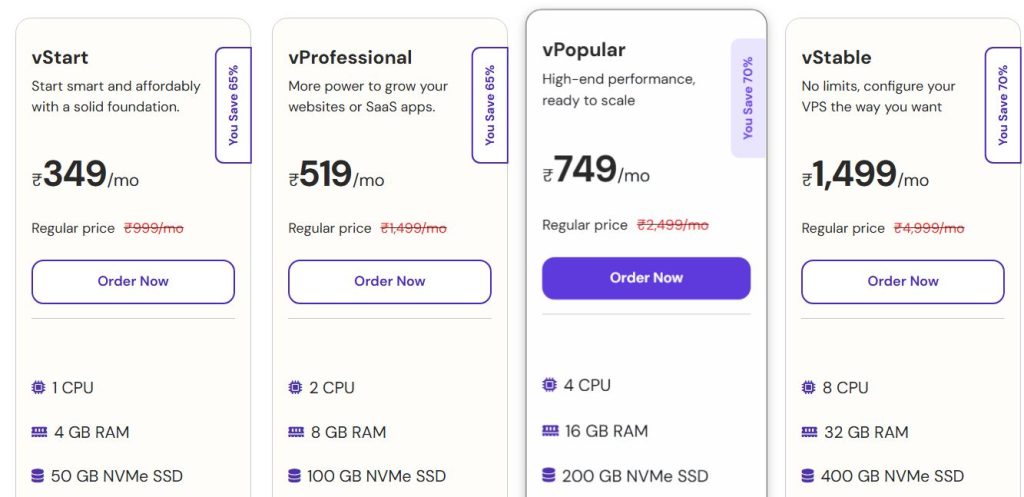Click the RAM icon beside 4 GB RAM
The height and width of the screenshot is (497, 1024).
coord(39,432)
